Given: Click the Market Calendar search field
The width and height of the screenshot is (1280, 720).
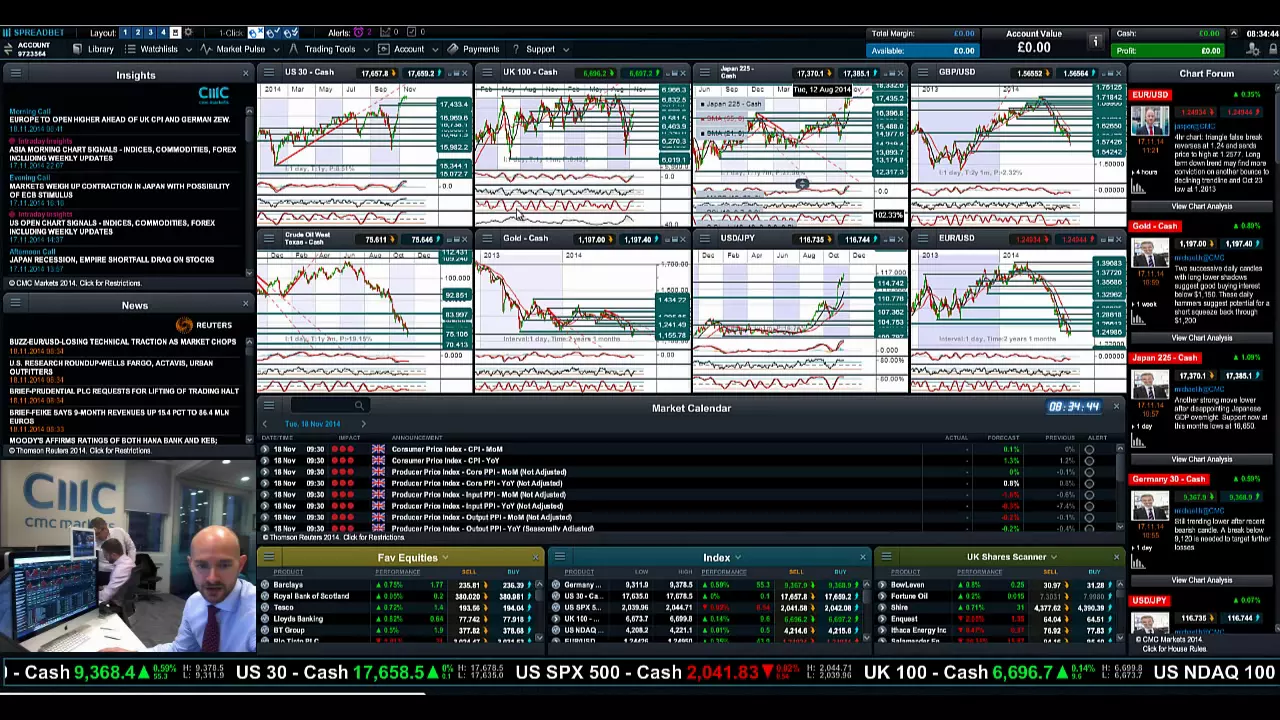Looking at the screenshot, I should pos(328,405).
